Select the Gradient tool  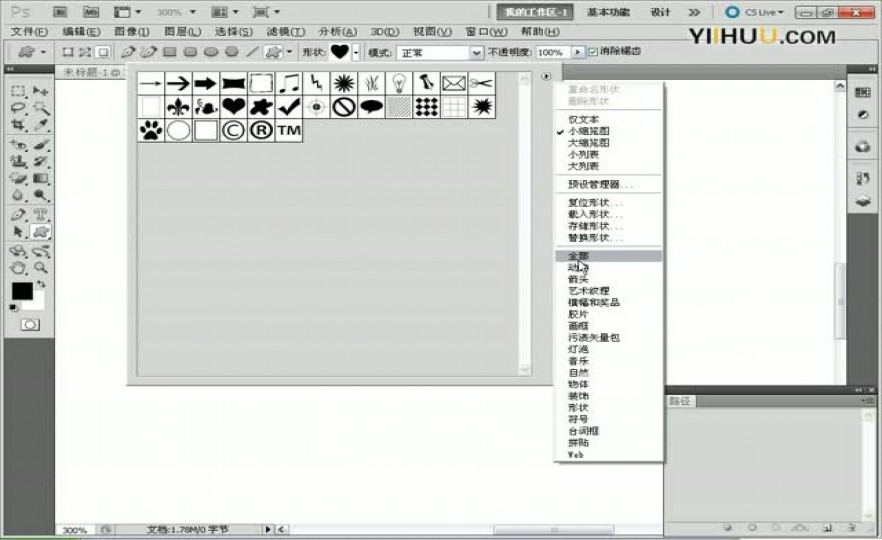coord(40,178)
